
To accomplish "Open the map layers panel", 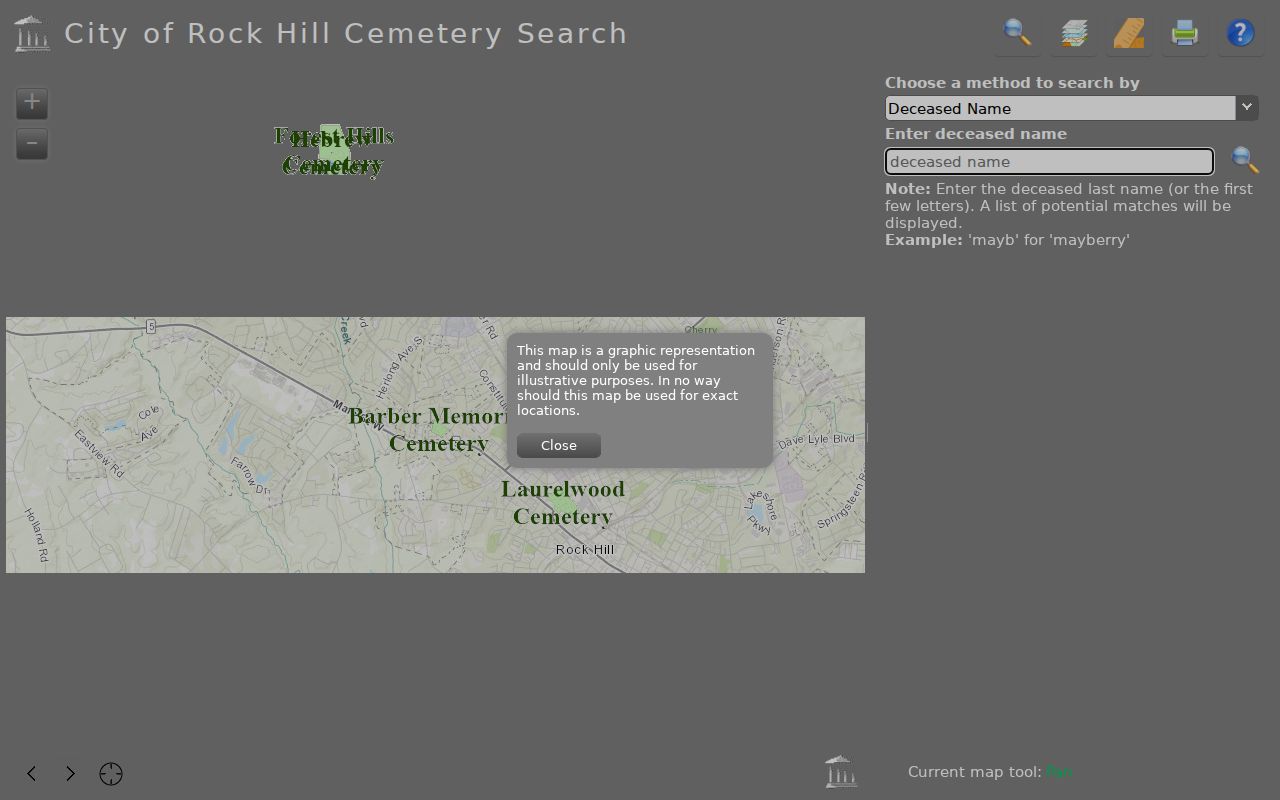I will (x=1074, y=33).
